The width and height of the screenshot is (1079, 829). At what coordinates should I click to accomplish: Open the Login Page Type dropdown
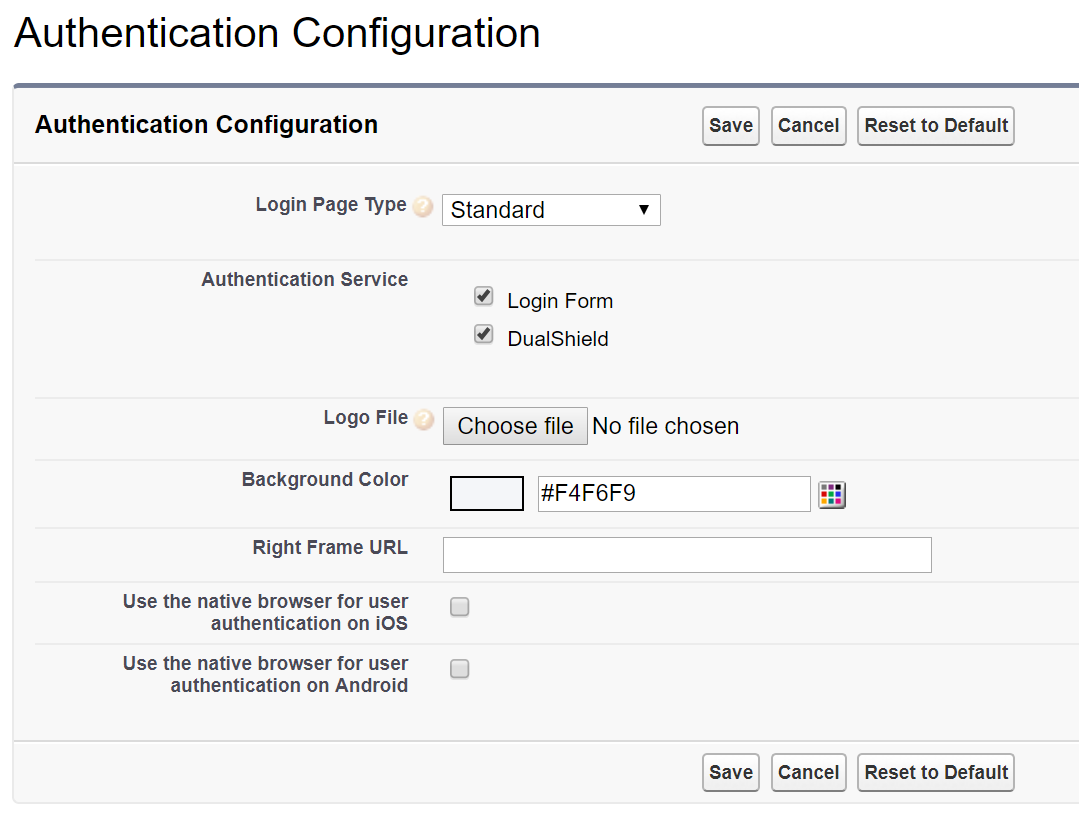pyautogui.click(x=551, y=210)
